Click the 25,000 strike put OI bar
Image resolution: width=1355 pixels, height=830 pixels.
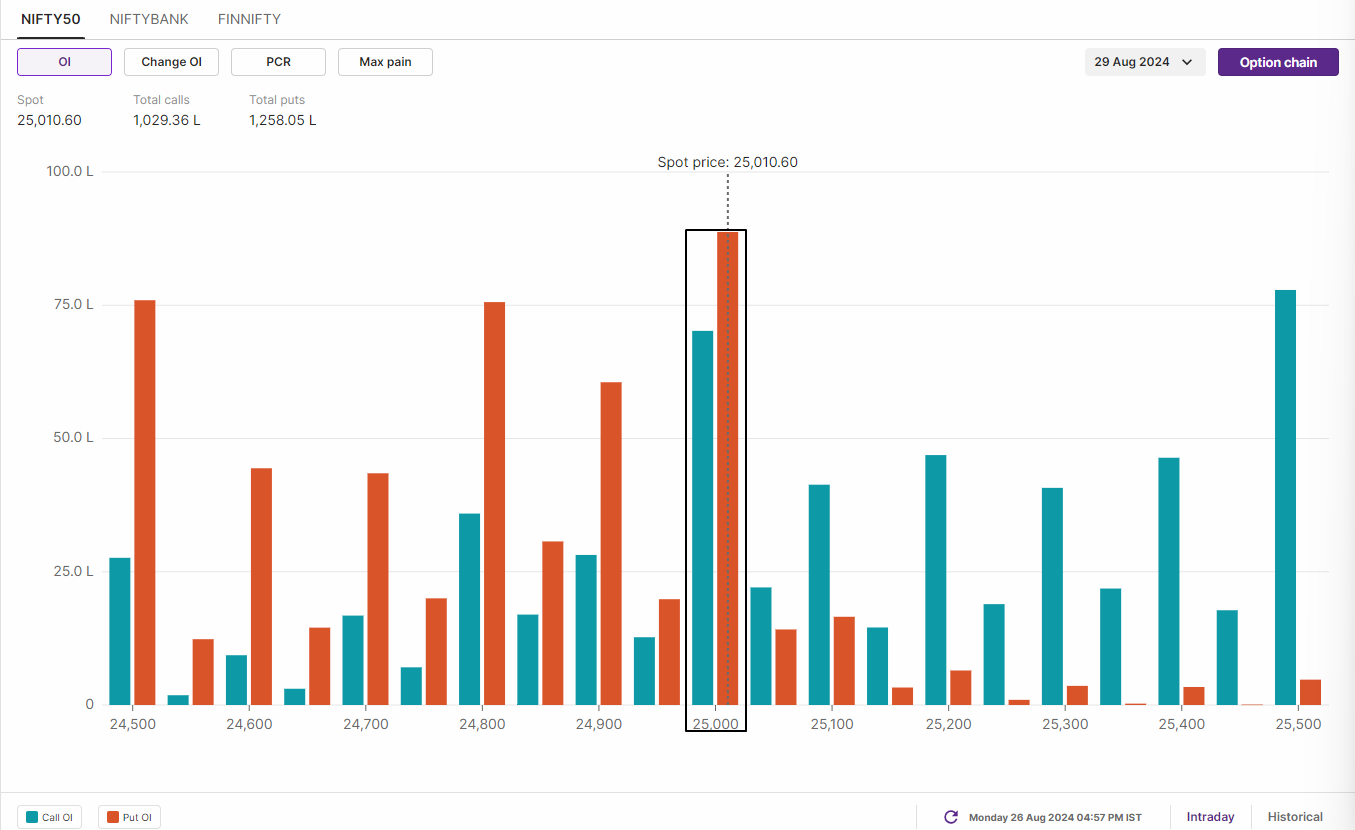click(728, 468)
